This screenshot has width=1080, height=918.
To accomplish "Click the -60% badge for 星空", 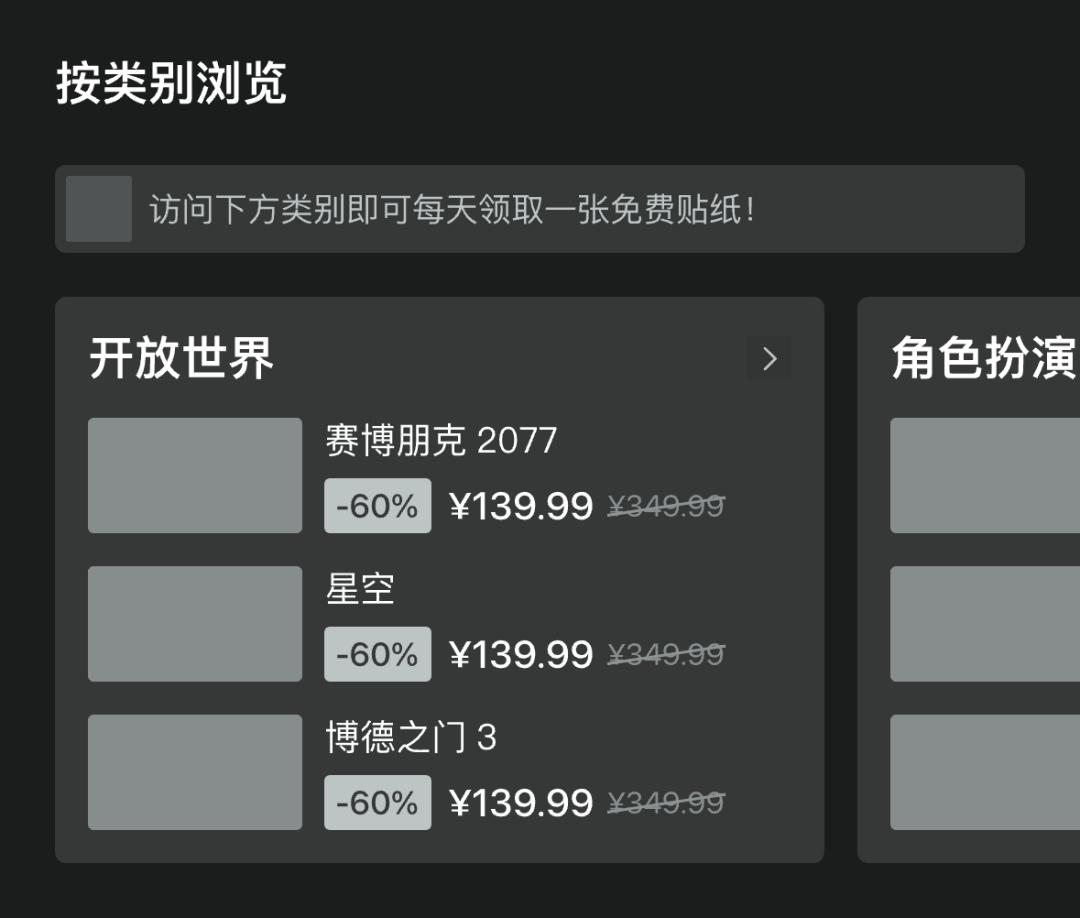I will pyautogui.click(x=377, y=654).
